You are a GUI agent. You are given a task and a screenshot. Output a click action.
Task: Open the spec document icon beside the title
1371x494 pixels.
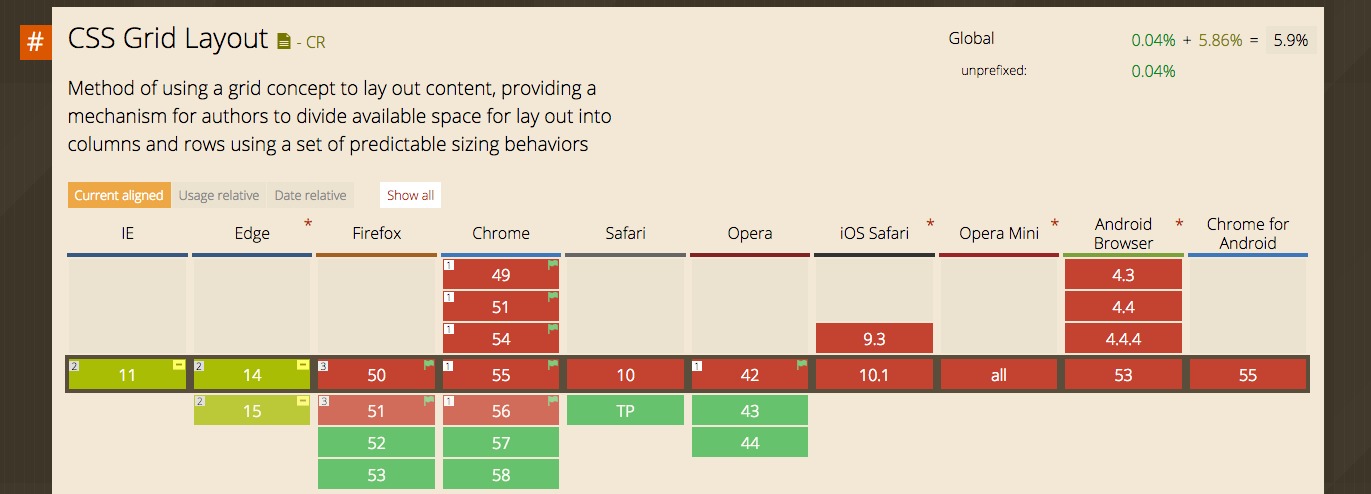(284, 42)
